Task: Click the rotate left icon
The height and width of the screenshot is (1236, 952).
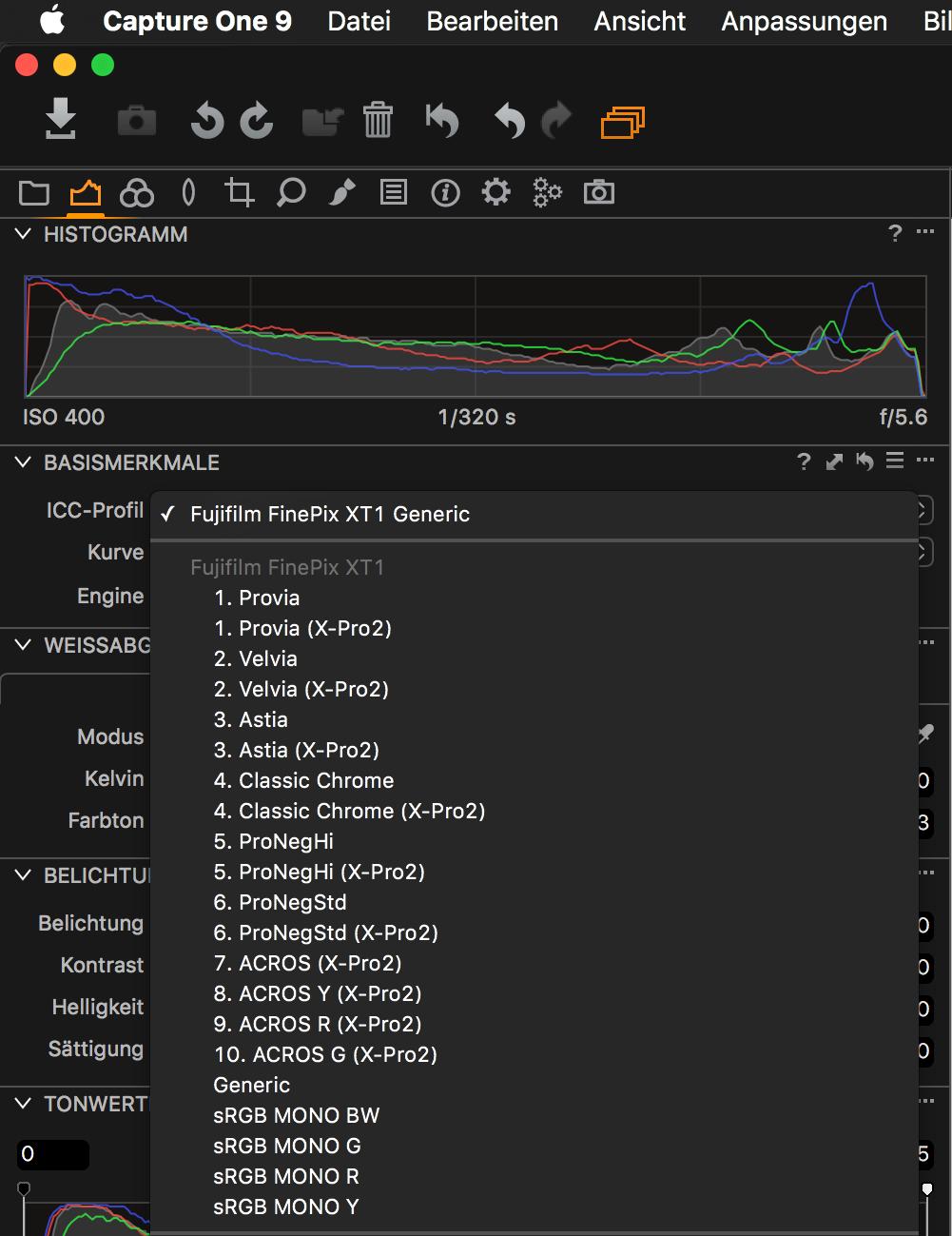Action: pyautogui.click(x=206, y=121)
